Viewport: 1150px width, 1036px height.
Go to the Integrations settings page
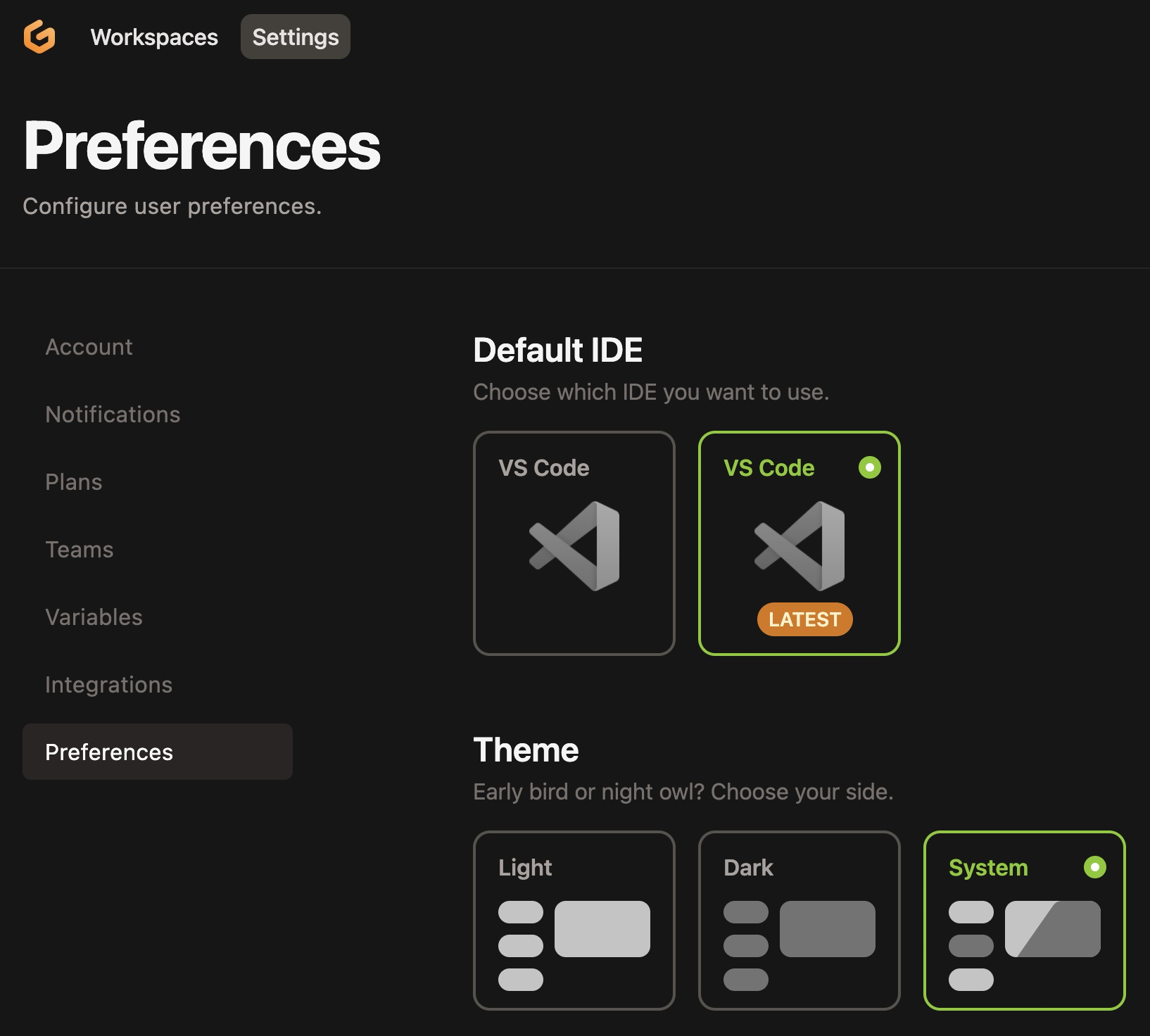pos(109,683)
